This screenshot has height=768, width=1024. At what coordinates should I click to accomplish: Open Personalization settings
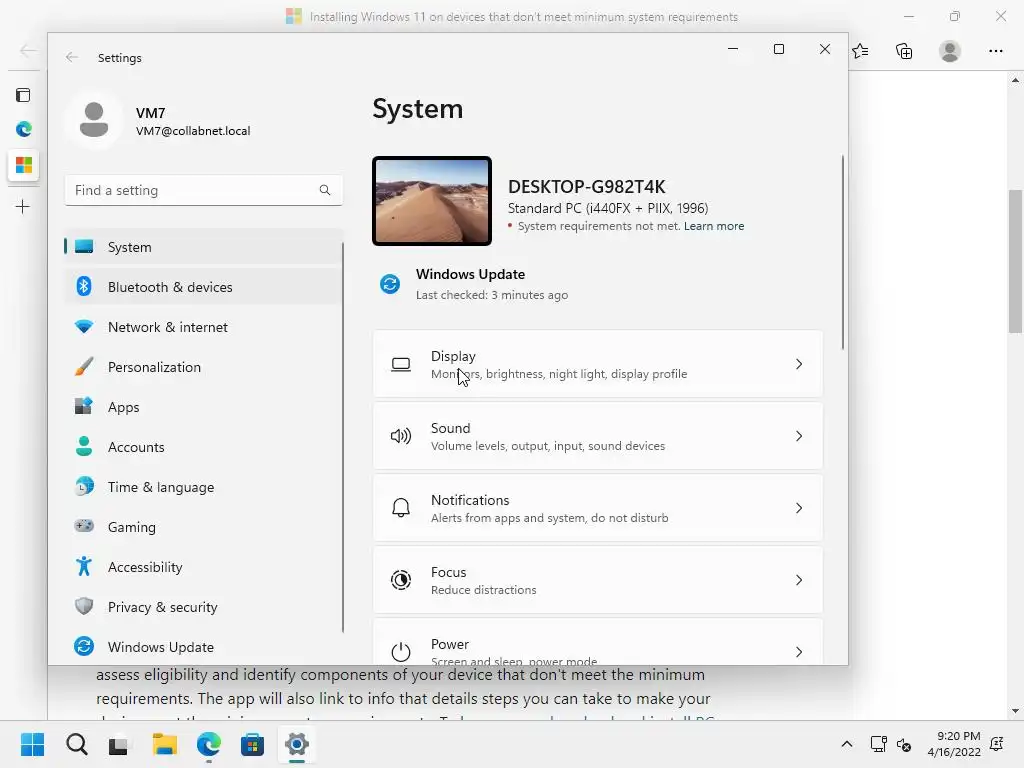[x=203, y=367]
